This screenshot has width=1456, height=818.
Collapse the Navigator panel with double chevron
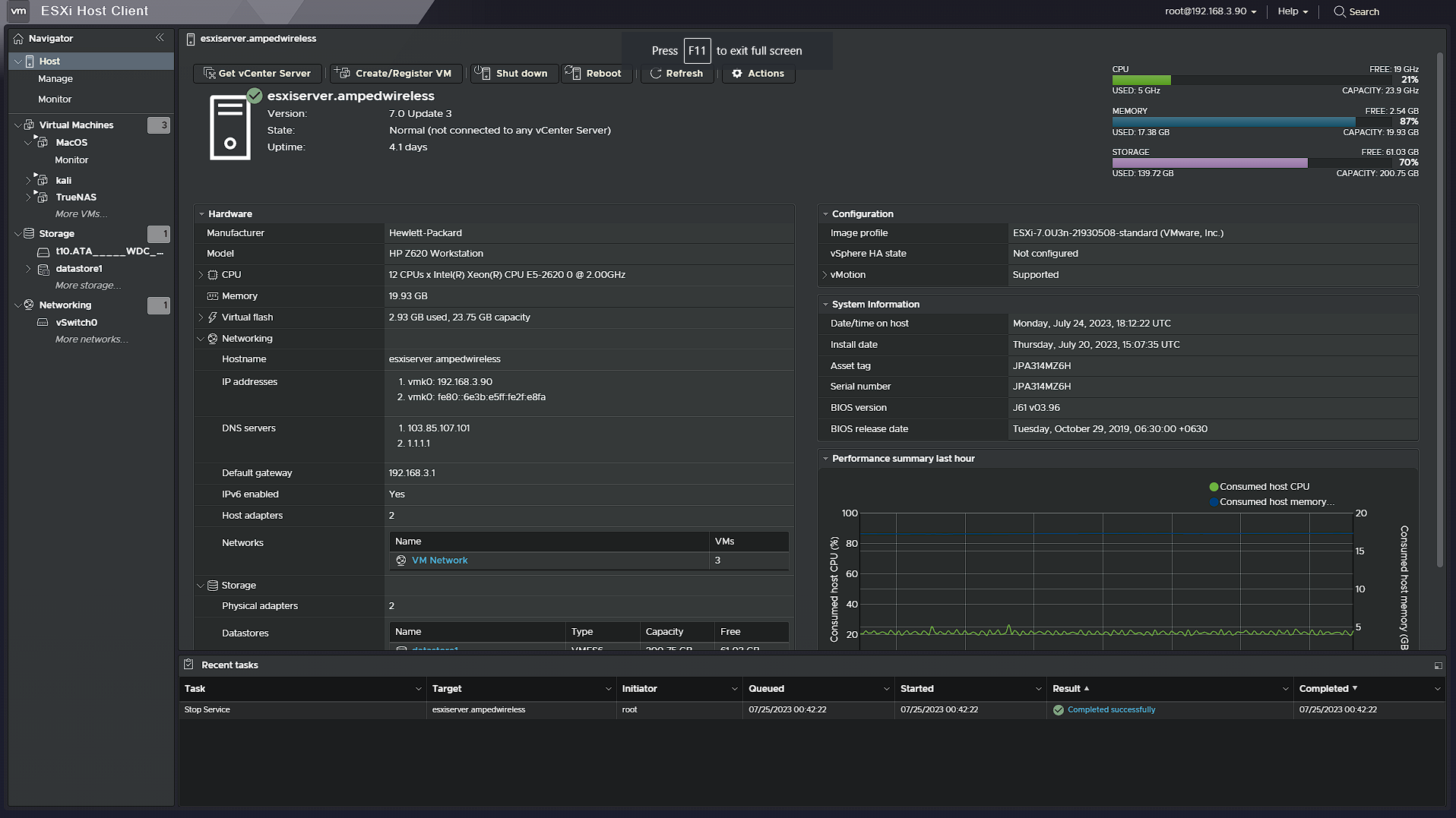160,38
